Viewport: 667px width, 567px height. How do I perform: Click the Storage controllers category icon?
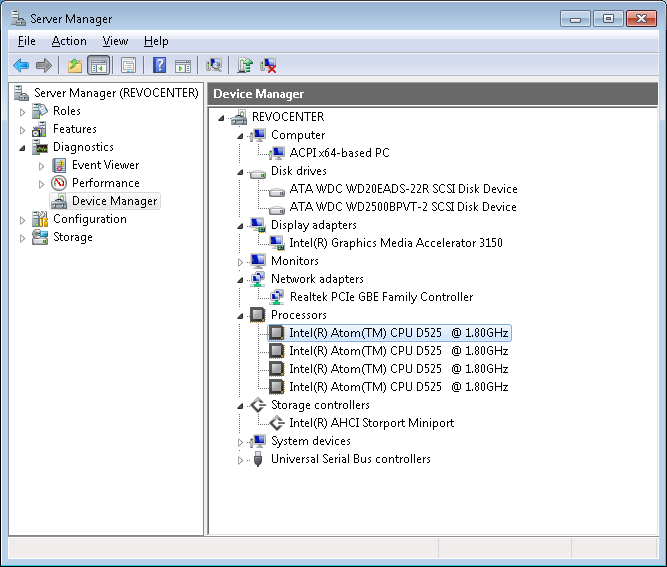tap(258, 405)
